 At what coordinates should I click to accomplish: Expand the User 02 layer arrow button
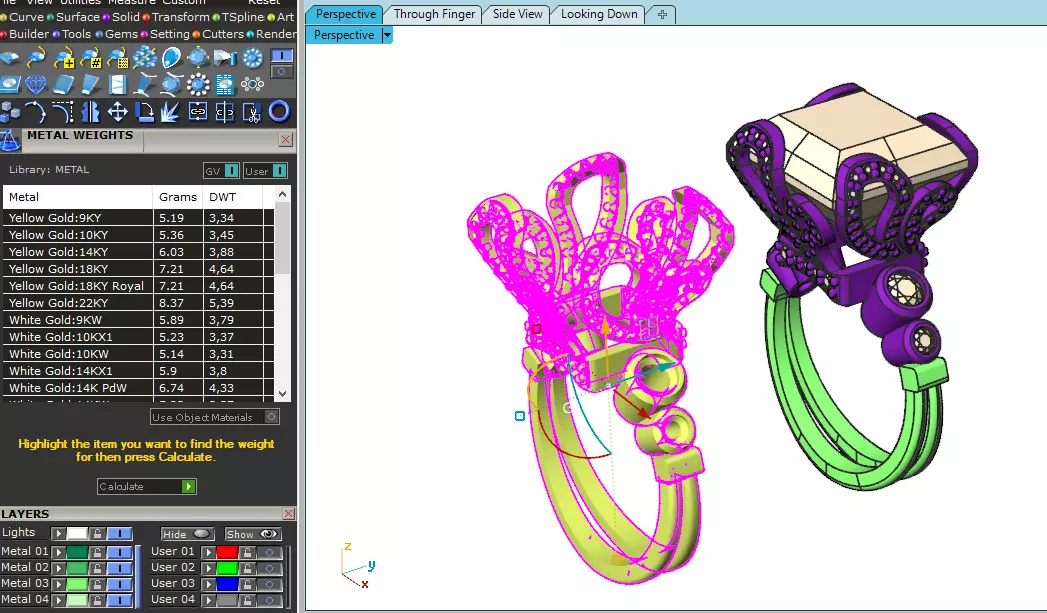209,568
